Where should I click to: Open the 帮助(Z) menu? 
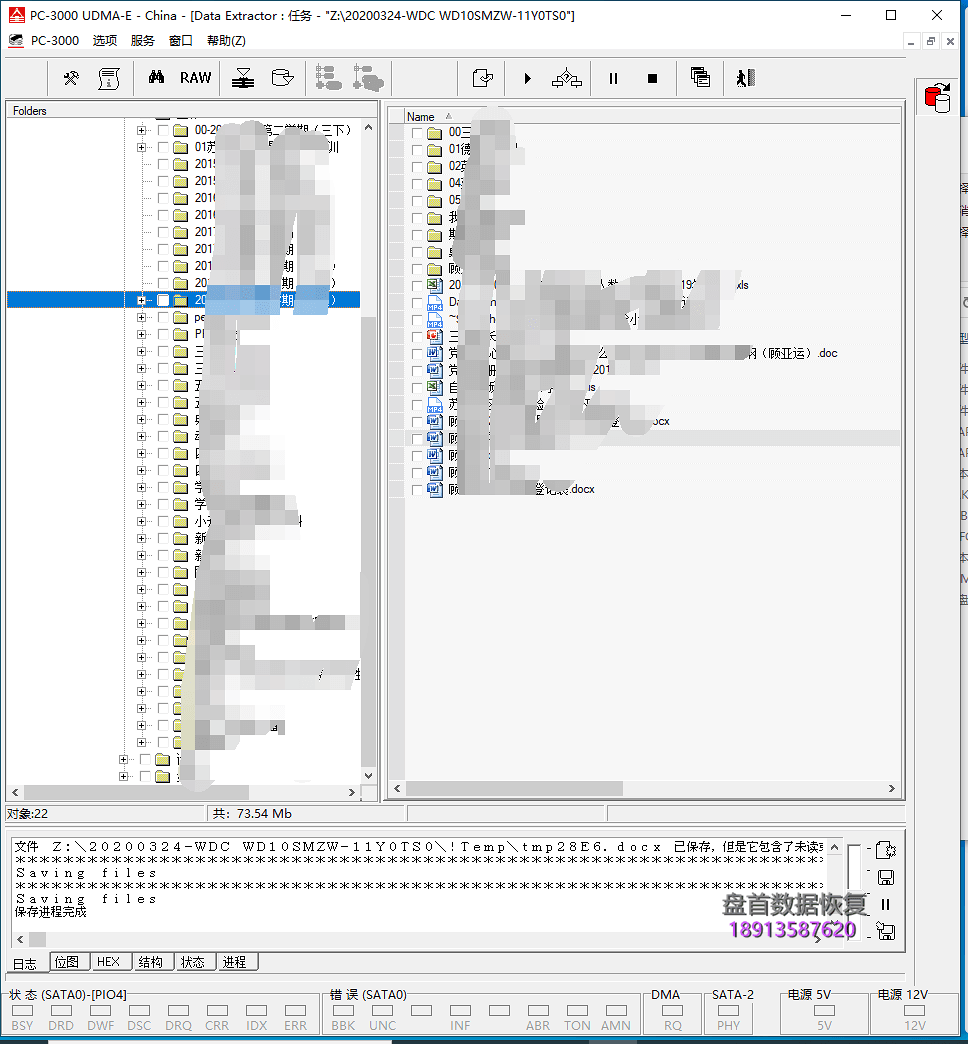pos(226,41)
